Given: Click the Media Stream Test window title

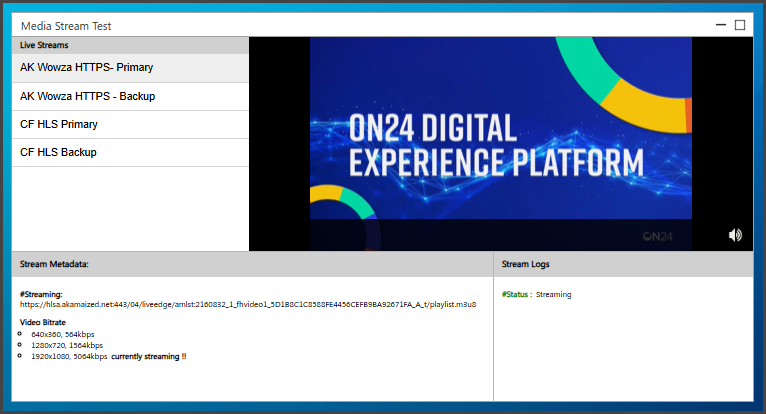Looking at the screenshot, I should click(66, 26).
